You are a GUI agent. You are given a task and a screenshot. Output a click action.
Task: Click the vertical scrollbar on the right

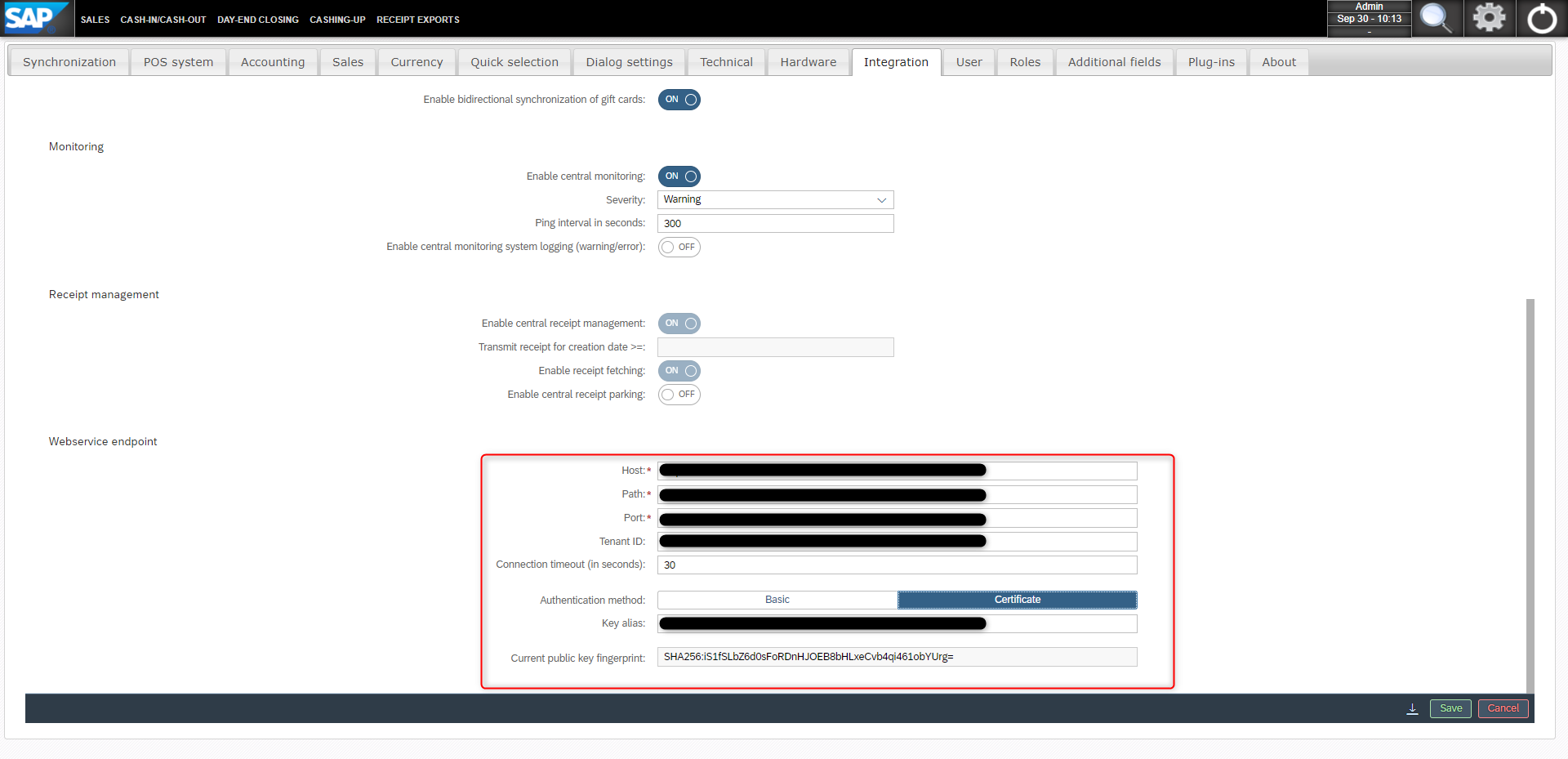pyautogui.click(x=1530, y=490)
